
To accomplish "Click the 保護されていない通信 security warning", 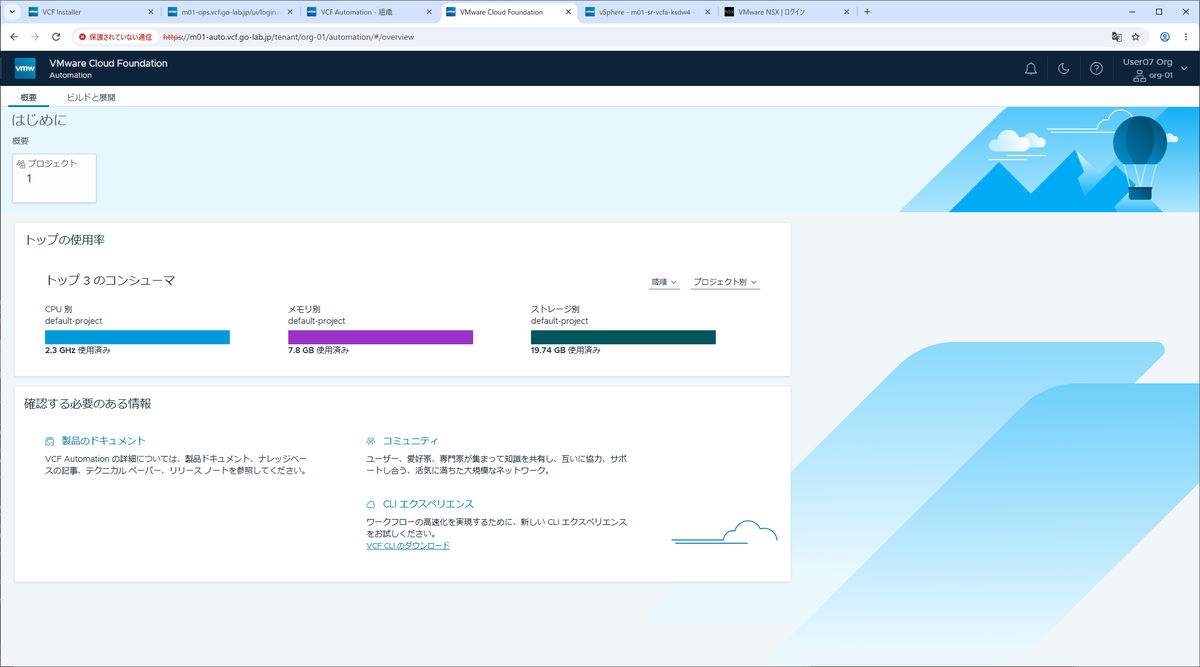I will pyautogui.click(x=115, y=36).
